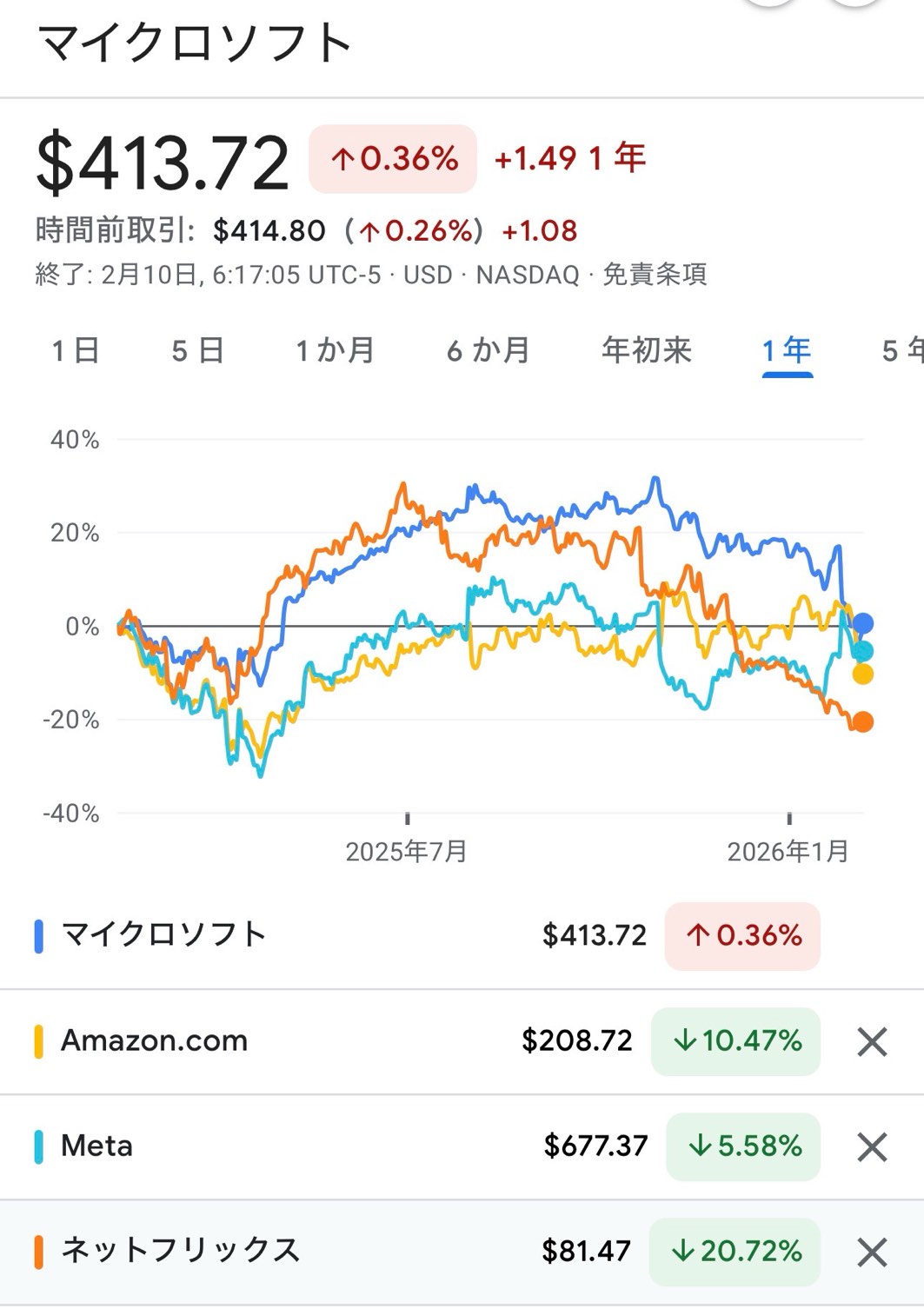Remove Meta from comparison
The width and height of the screenshot is (924, 1309).
pos(872,1147)
